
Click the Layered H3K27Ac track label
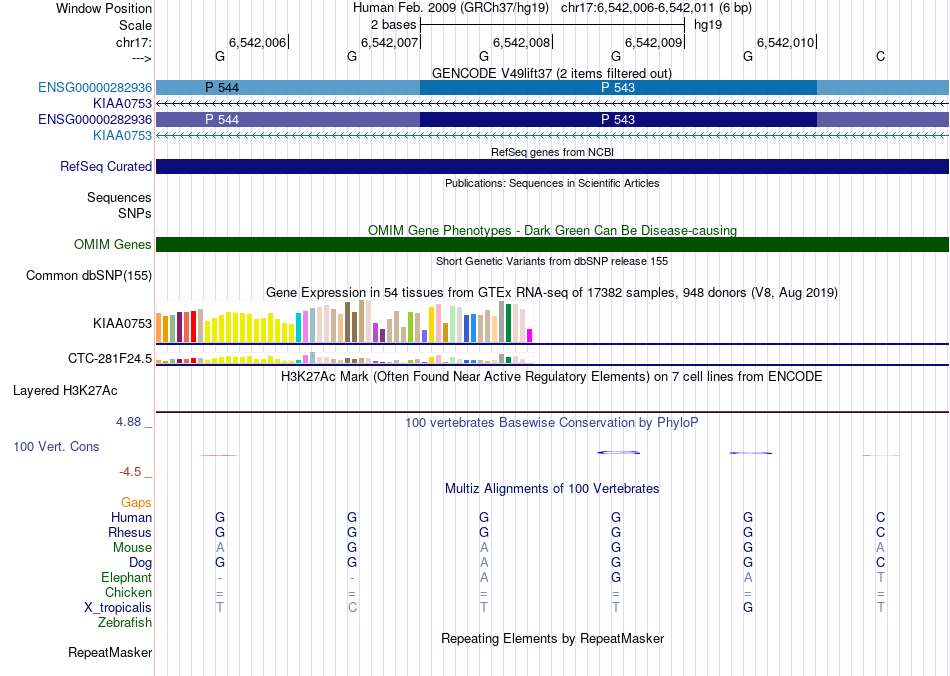[65, 391]
